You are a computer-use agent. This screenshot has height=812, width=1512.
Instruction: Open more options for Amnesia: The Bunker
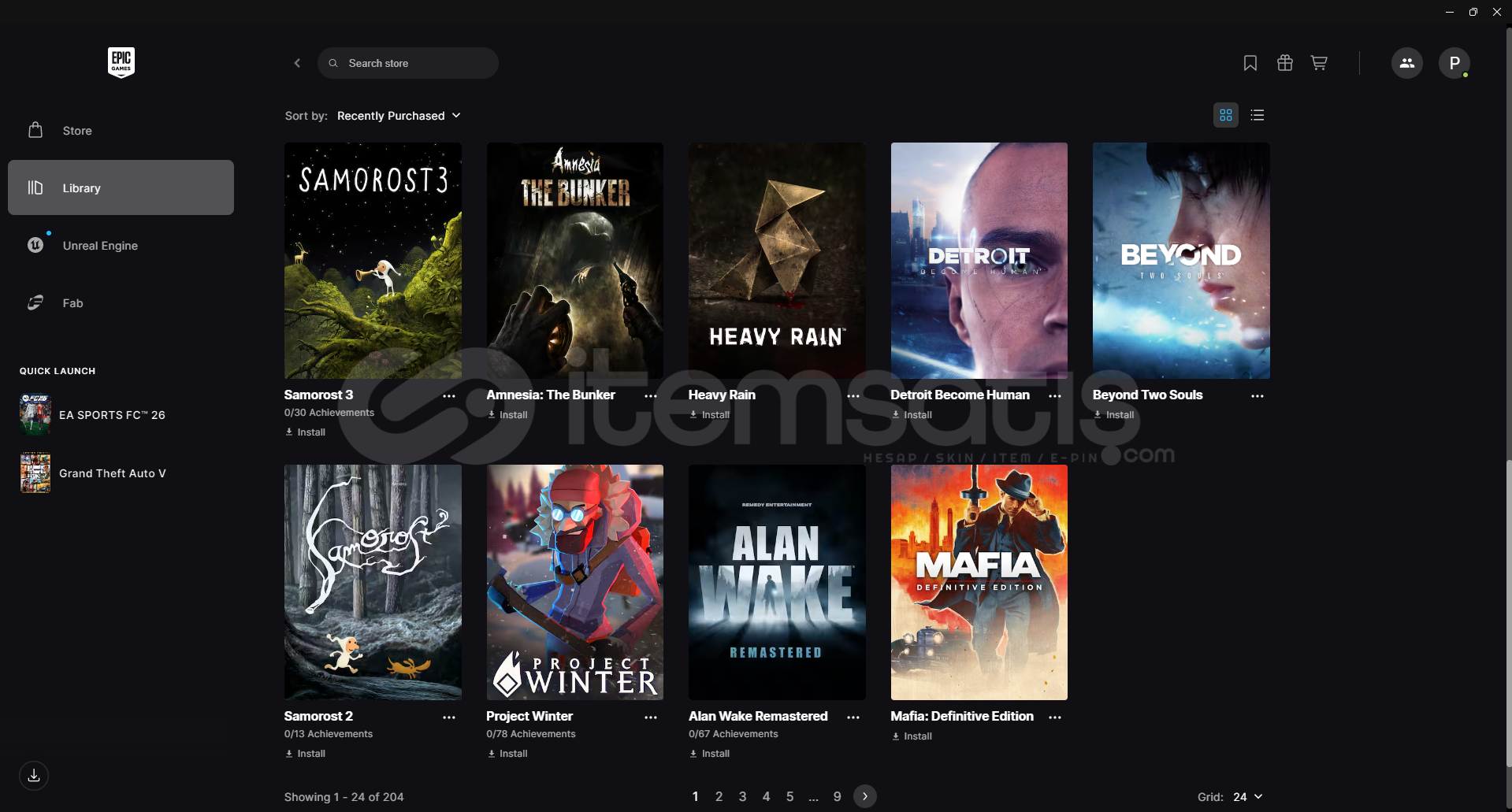651,396
